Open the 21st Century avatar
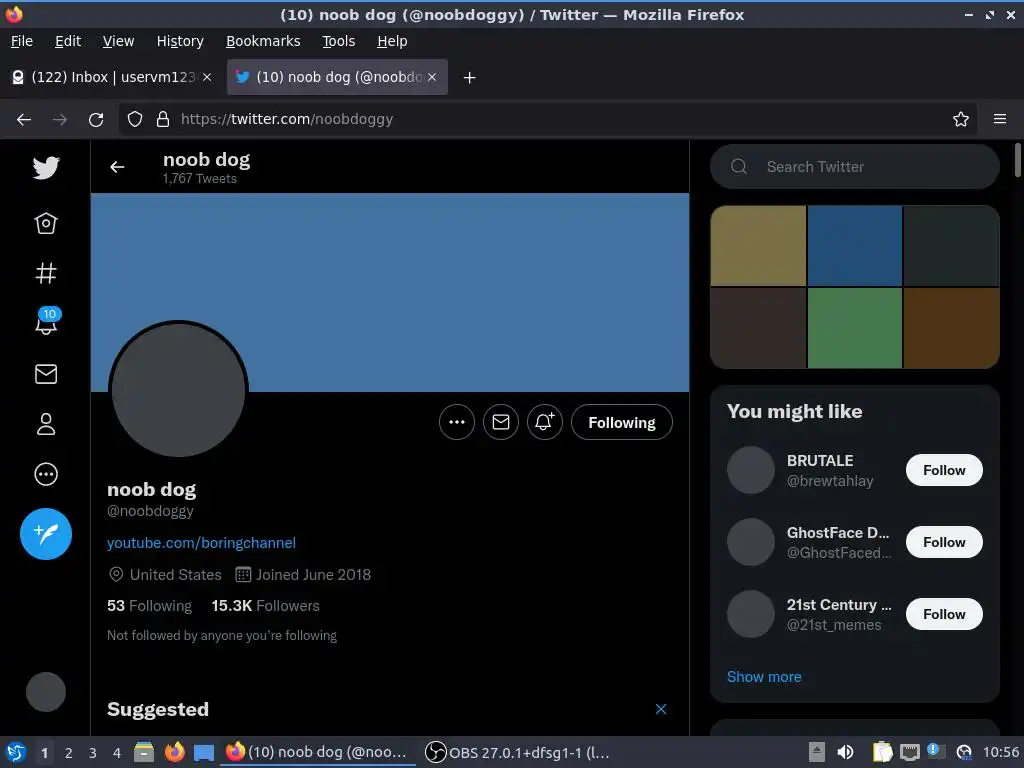This screenshot has height=768, width=1024. [x=751, y=614]
